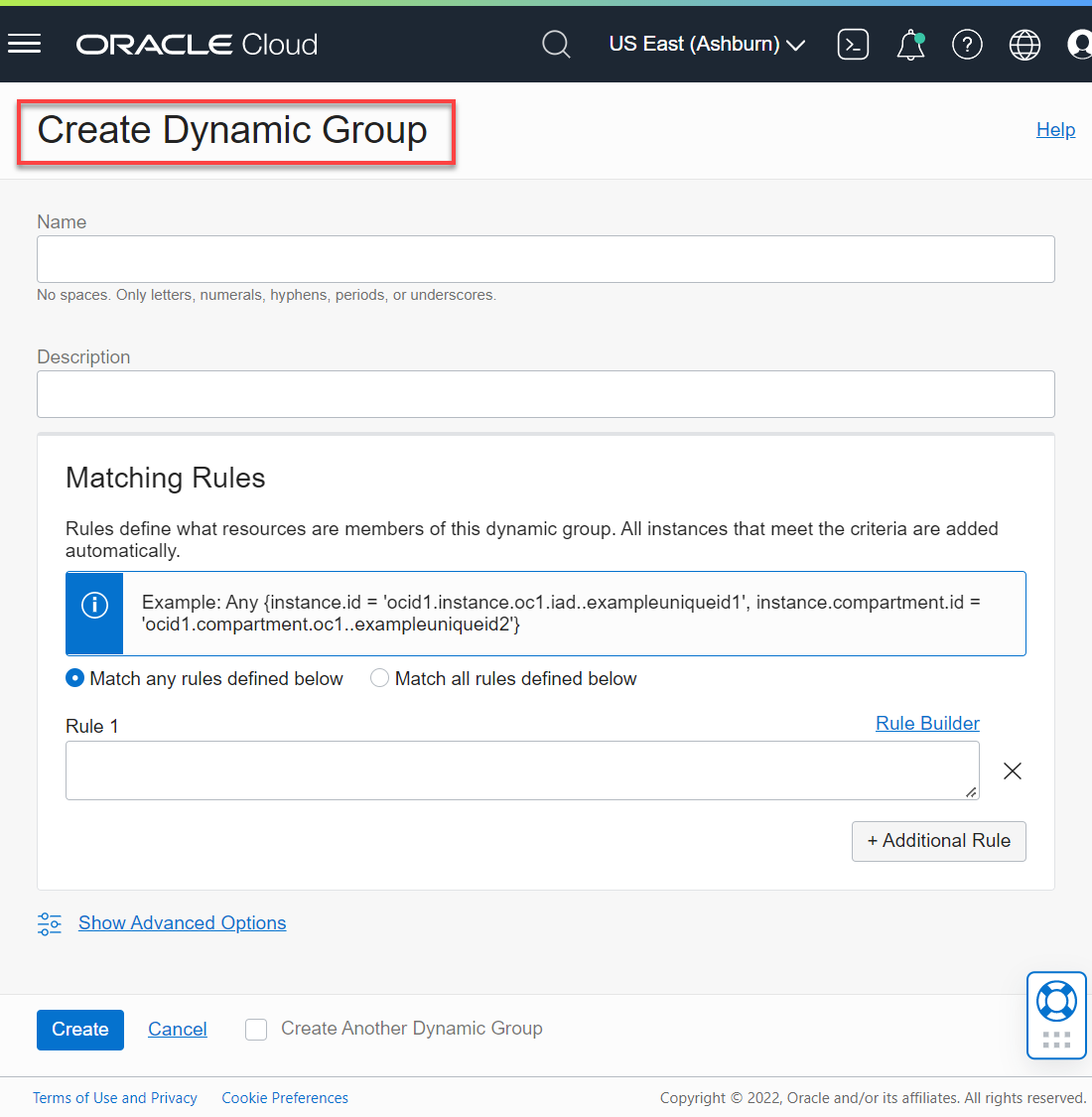Viewport: 1092px width, 1117px height.
Task: Open the lifebuoy support widget
Action: click(x=1056, y=1002)
